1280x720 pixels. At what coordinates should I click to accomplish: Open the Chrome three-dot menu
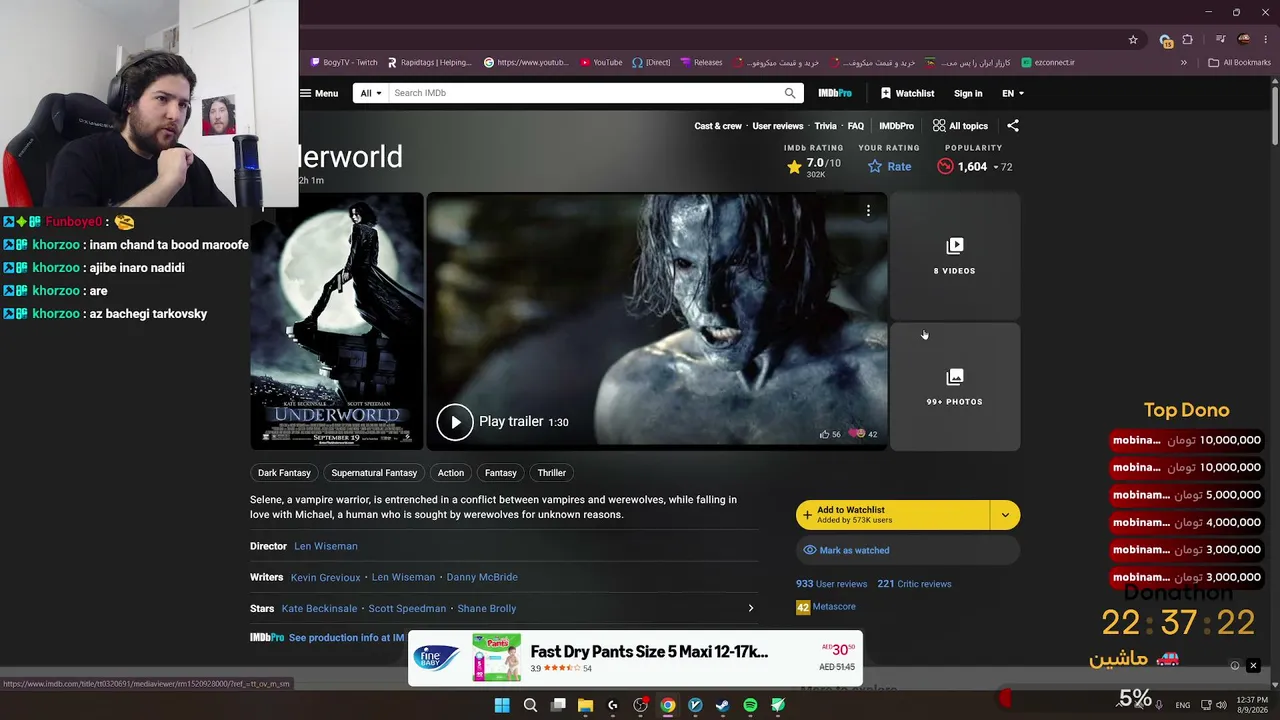[1264, 40]
